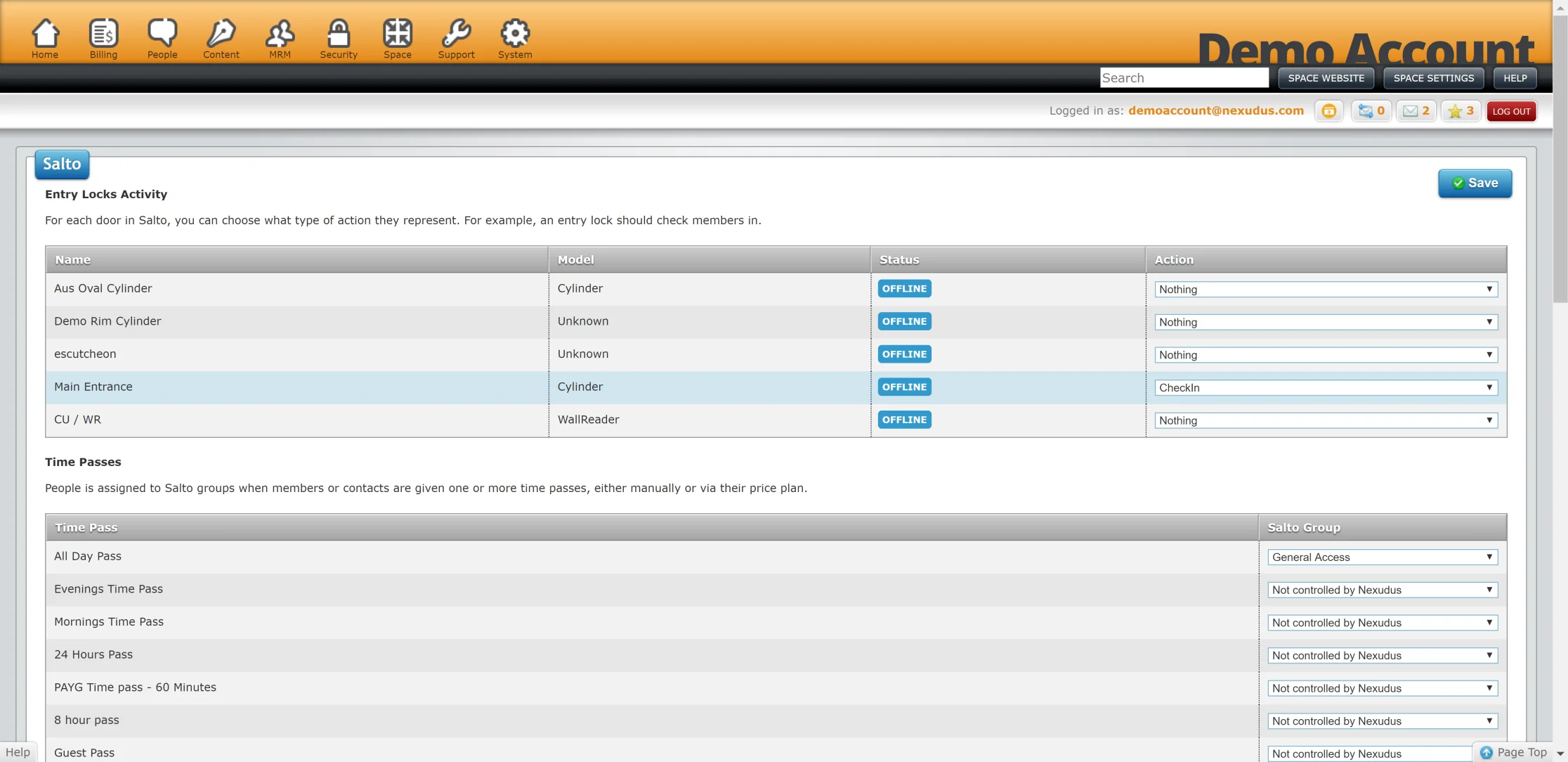Open Action dropdown for escutcheon

[1326, 355]
